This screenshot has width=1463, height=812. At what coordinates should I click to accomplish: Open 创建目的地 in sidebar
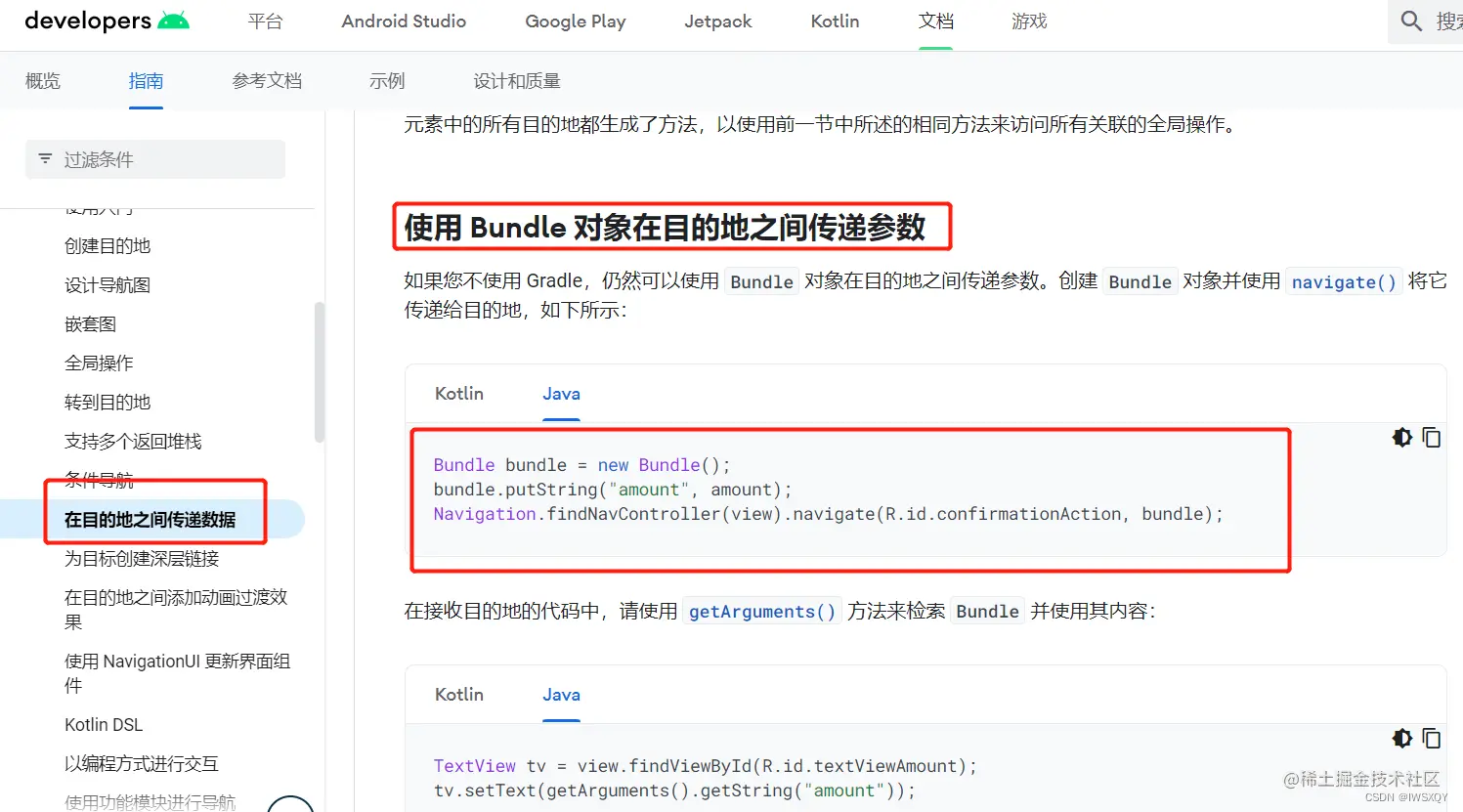click(108, 246)
